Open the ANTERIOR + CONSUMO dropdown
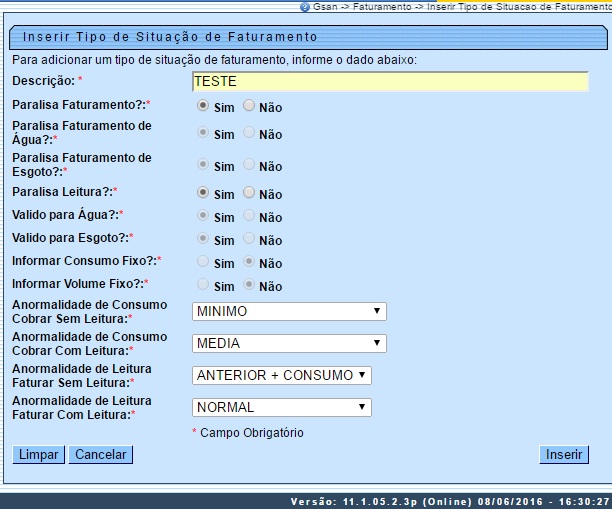Screen dimensions: 612x509 [x=281, y=375]
